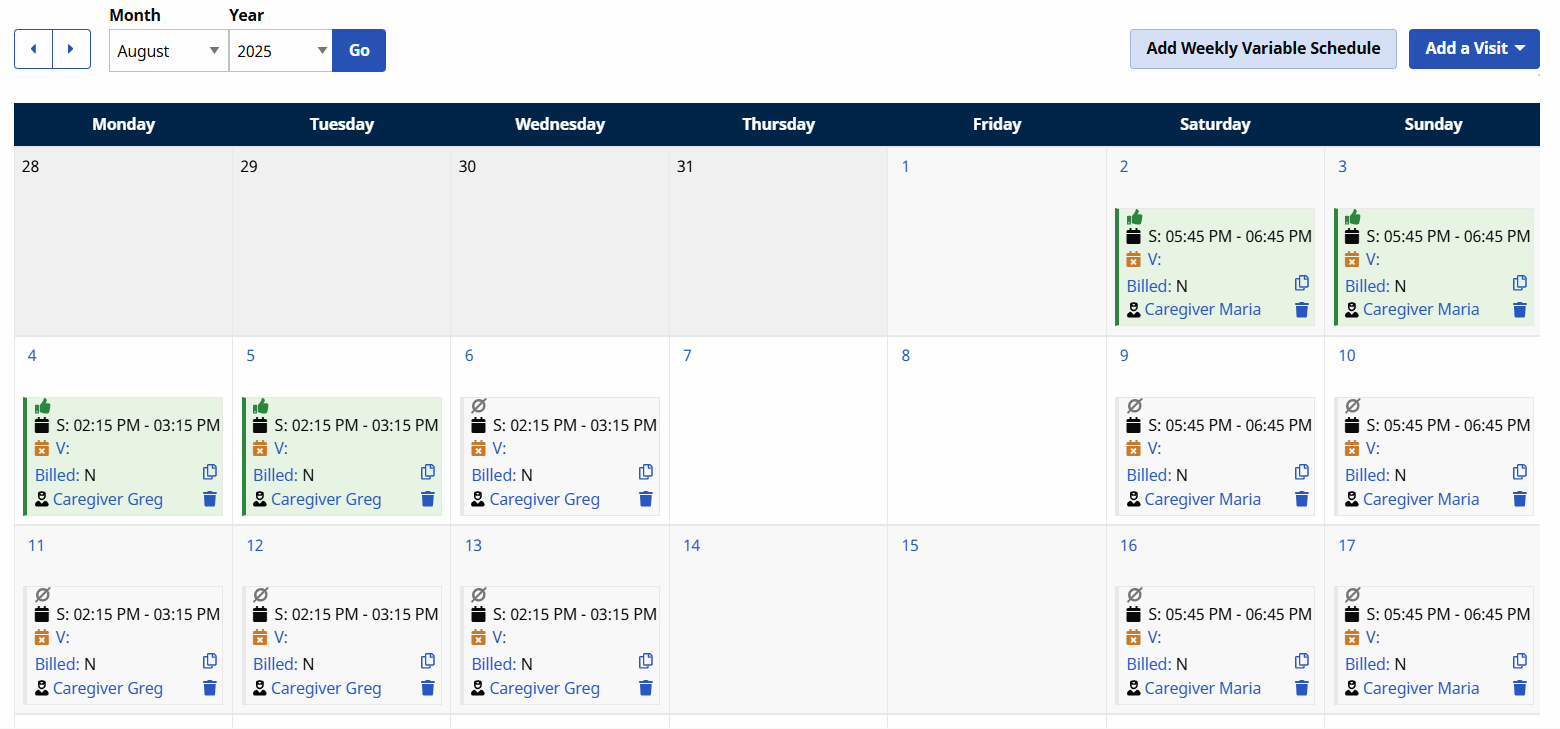The image size is (1560, 729).
Task: Delete the August 10 visit
Action: 1519,499
